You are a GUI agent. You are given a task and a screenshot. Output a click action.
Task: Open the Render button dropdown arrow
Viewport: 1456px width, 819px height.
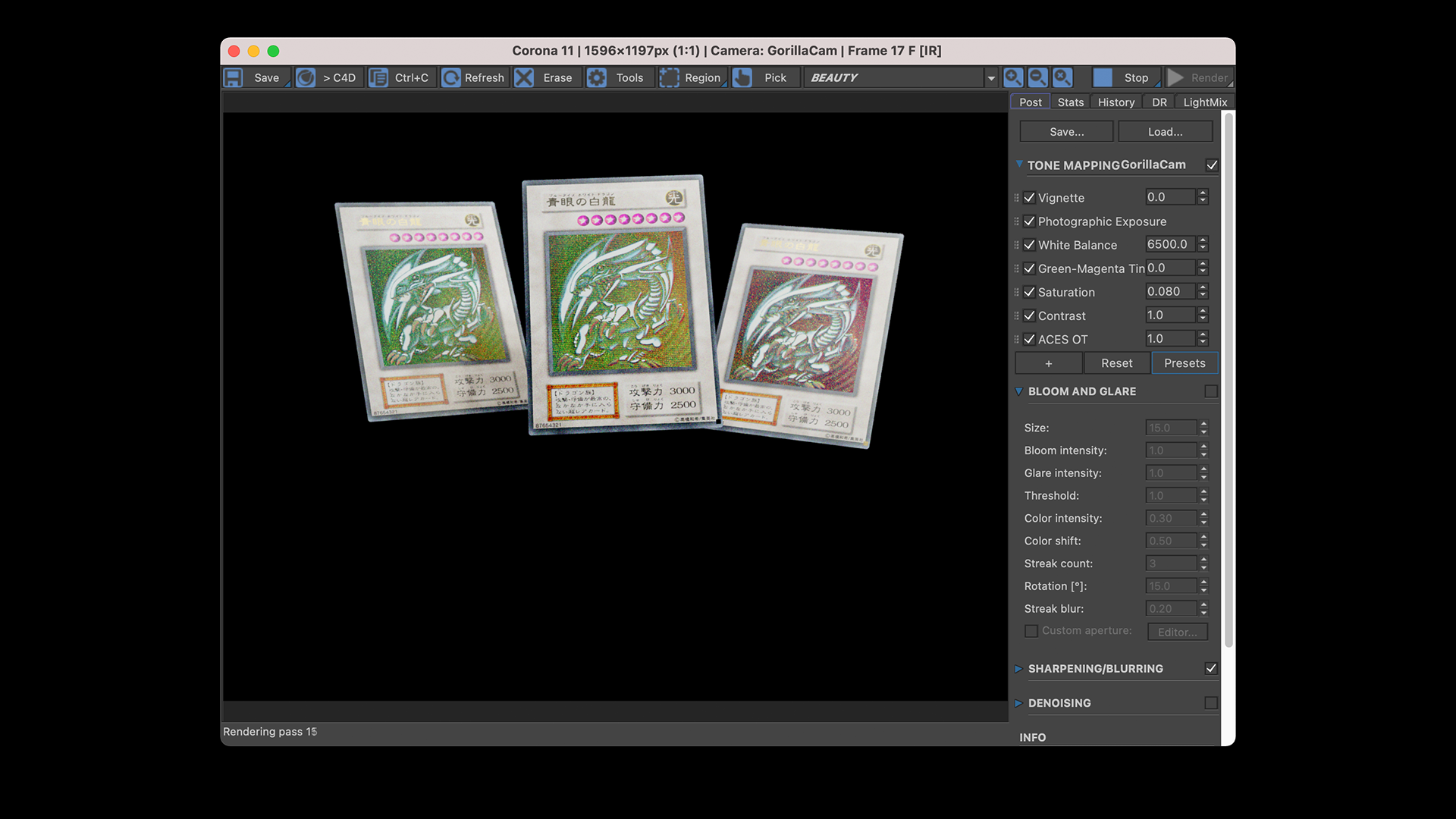(1230, 84)
